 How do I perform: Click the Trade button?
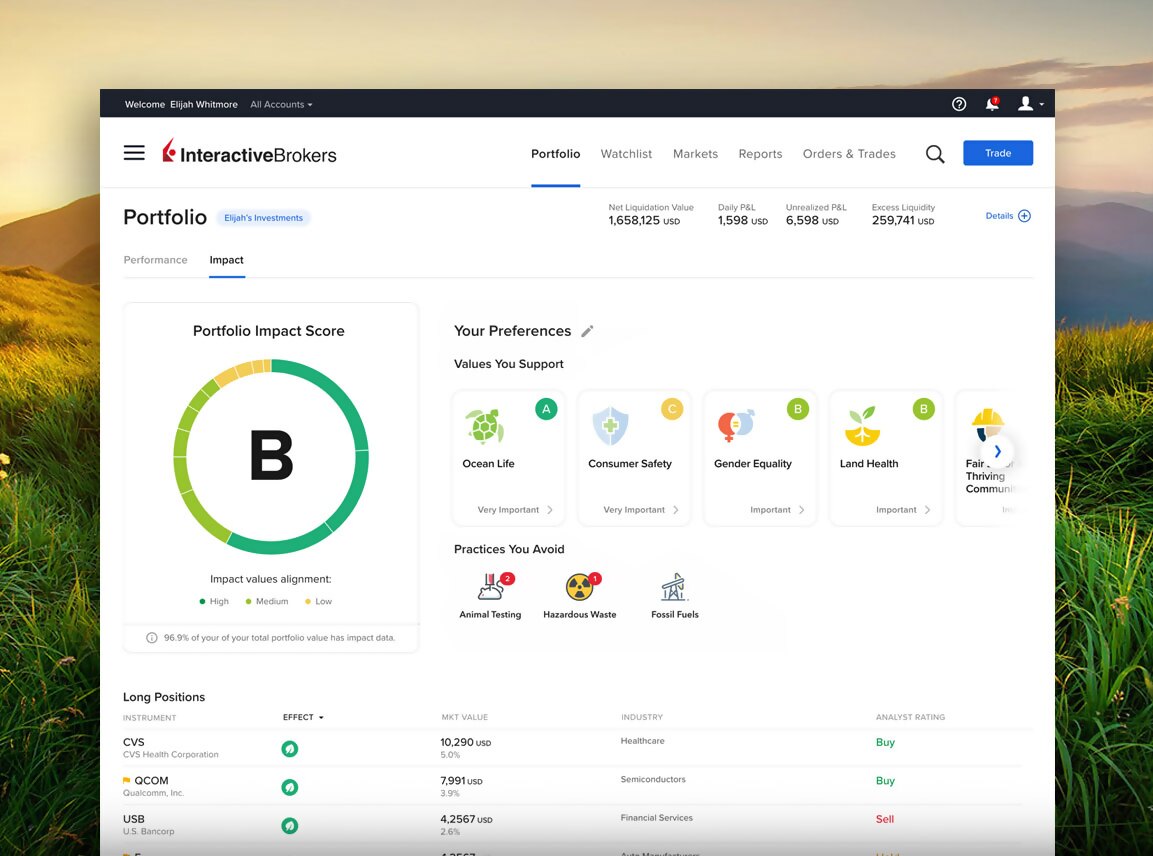[998, 152]
